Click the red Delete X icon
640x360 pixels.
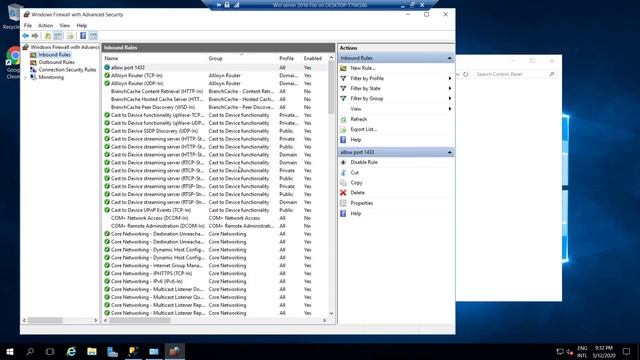(x=343, y=193)
